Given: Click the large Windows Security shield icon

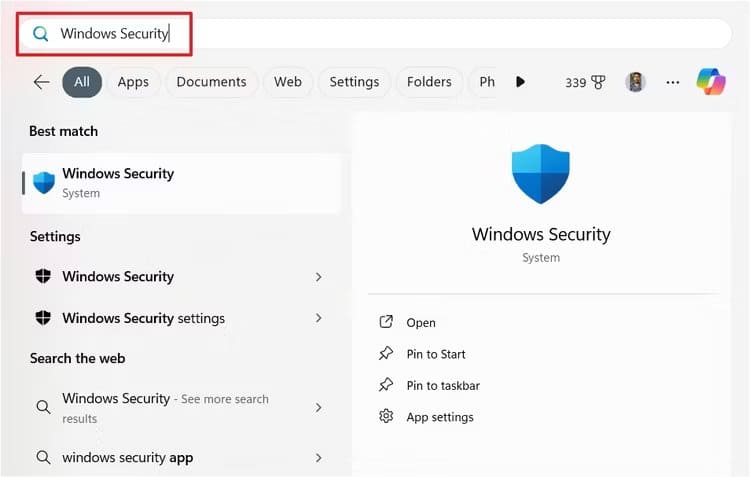Looking at the screenshot, I should tap(540, 175).
